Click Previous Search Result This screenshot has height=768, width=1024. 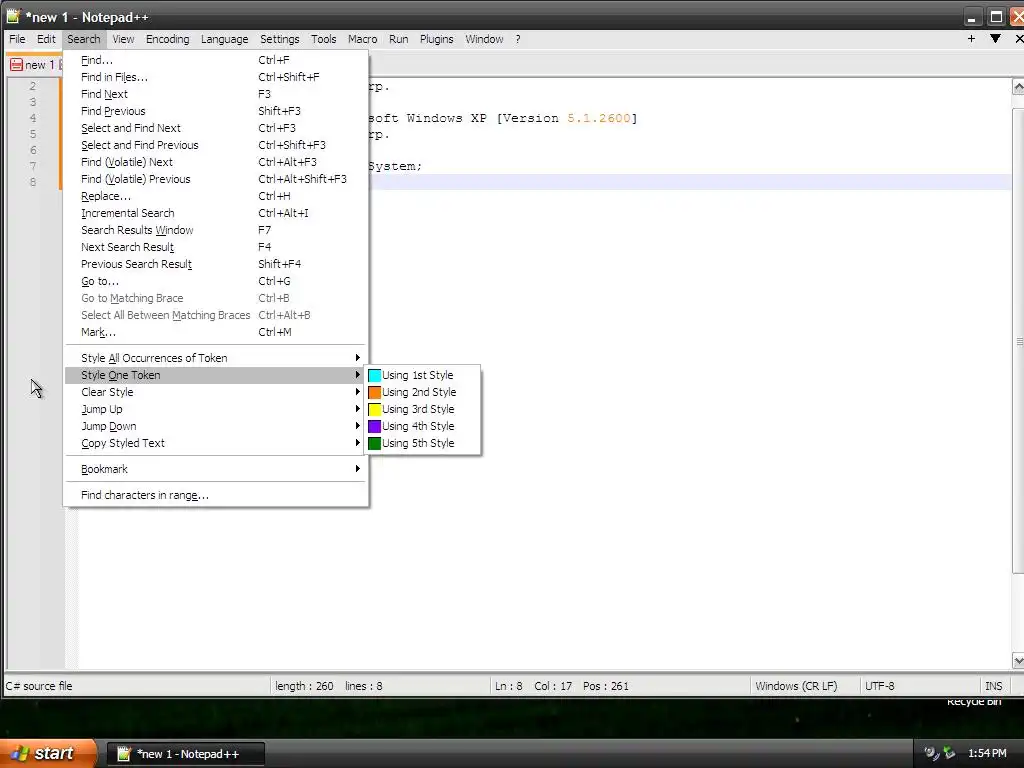216,264
